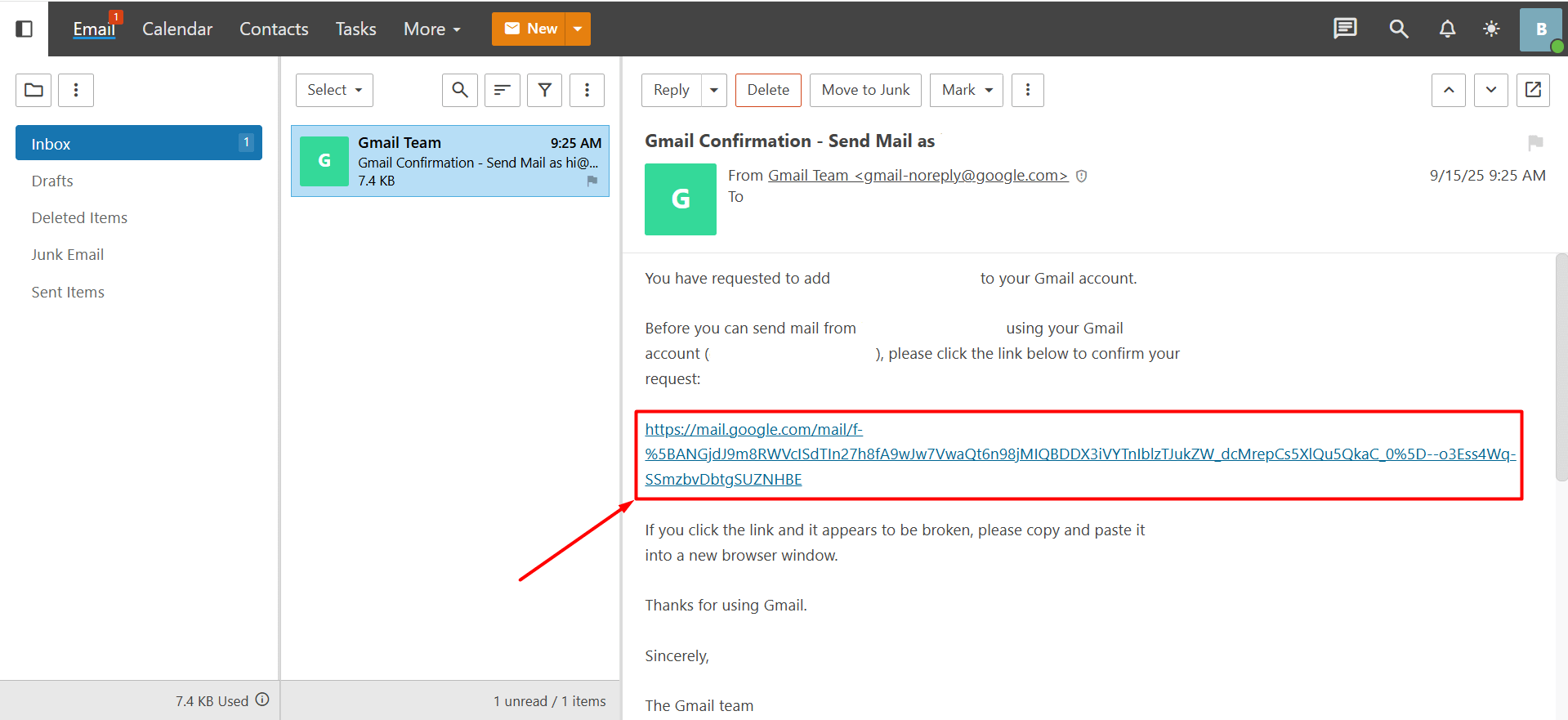Open the Junk Email folder
Image resolution: width=1568 pixels, height=720 pixels.
pos(68,254)
